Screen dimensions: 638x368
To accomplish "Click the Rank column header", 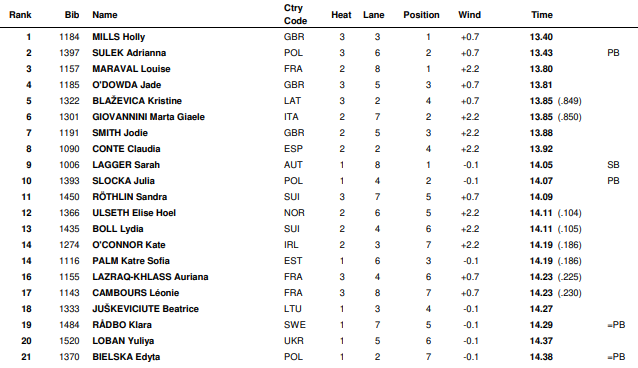I will pos(20,15).
